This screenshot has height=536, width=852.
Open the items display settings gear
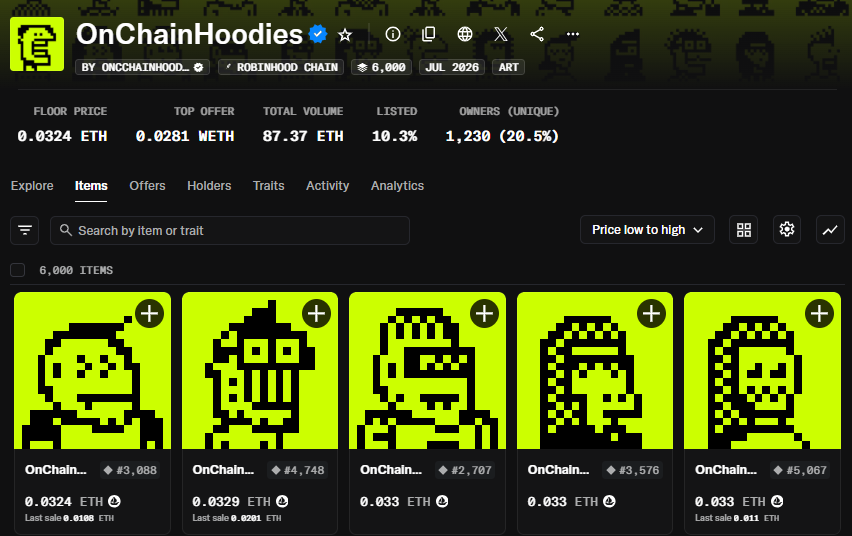(787, 230)
